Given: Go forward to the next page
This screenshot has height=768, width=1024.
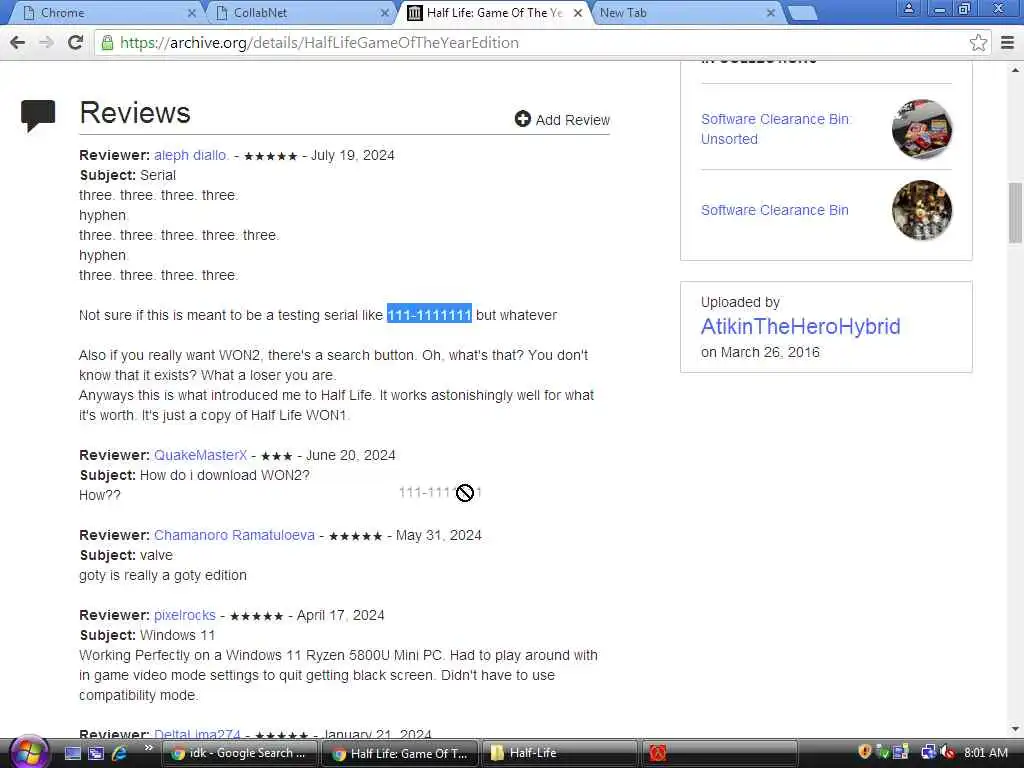Looking at the screenshot, I should 46,42.
